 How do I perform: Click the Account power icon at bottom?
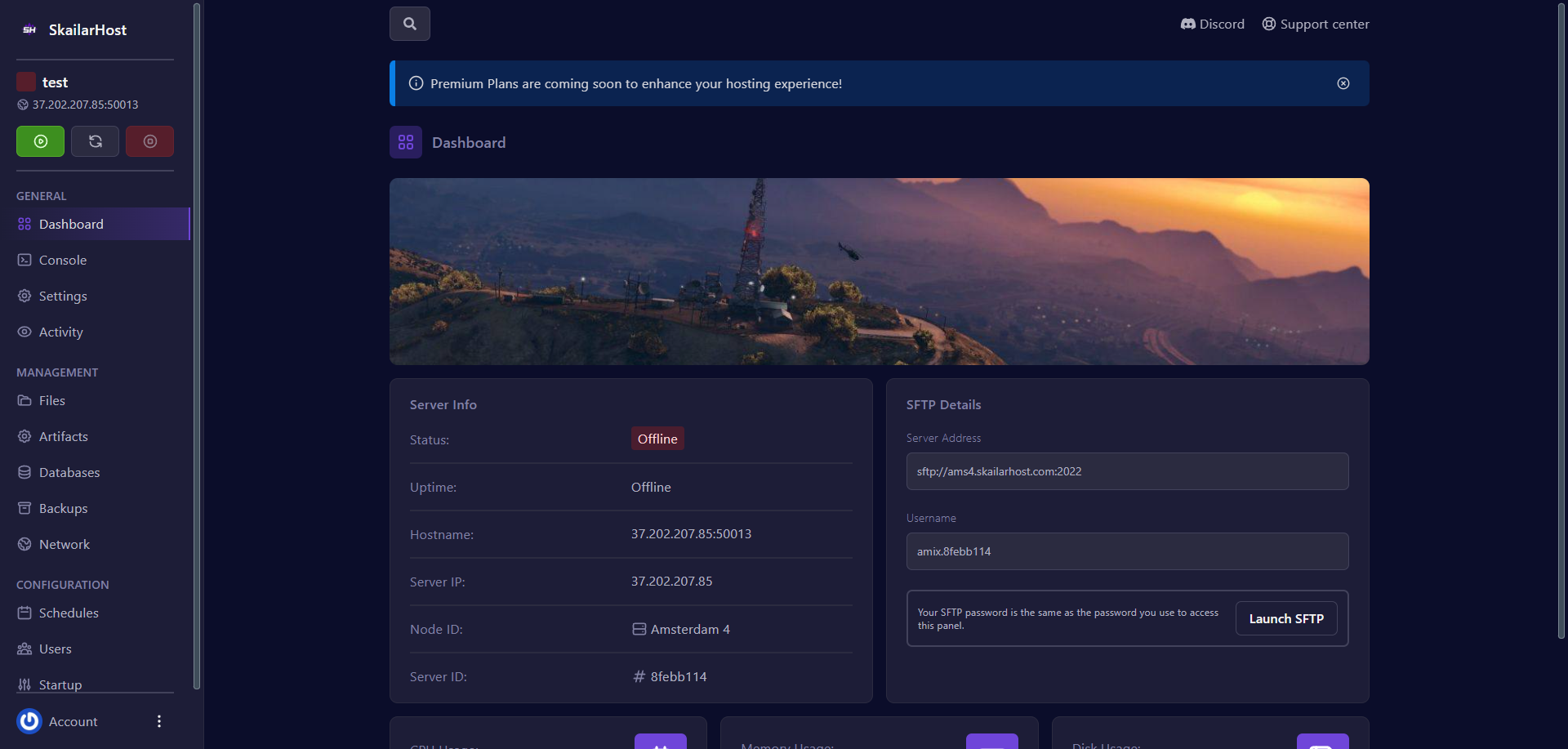point(29,721)
